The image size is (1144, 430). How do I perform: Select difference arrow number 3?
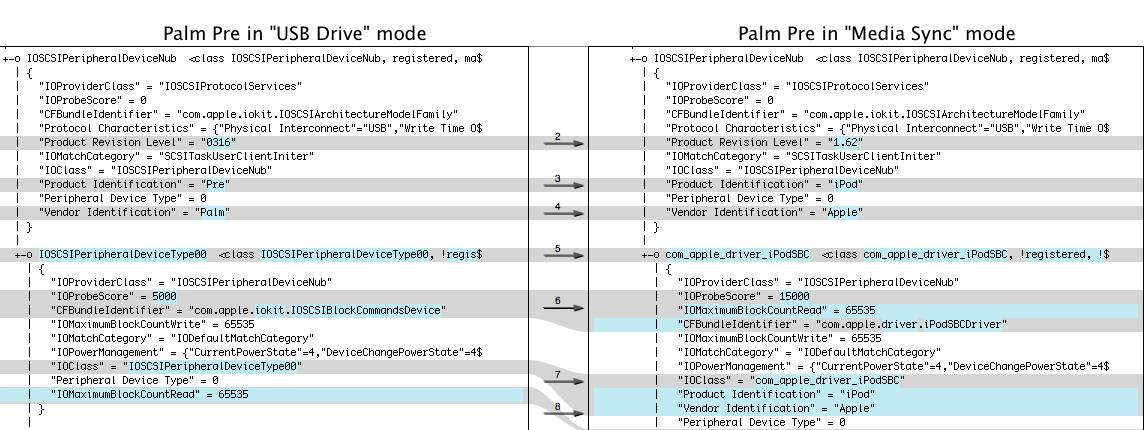point(563,185)
